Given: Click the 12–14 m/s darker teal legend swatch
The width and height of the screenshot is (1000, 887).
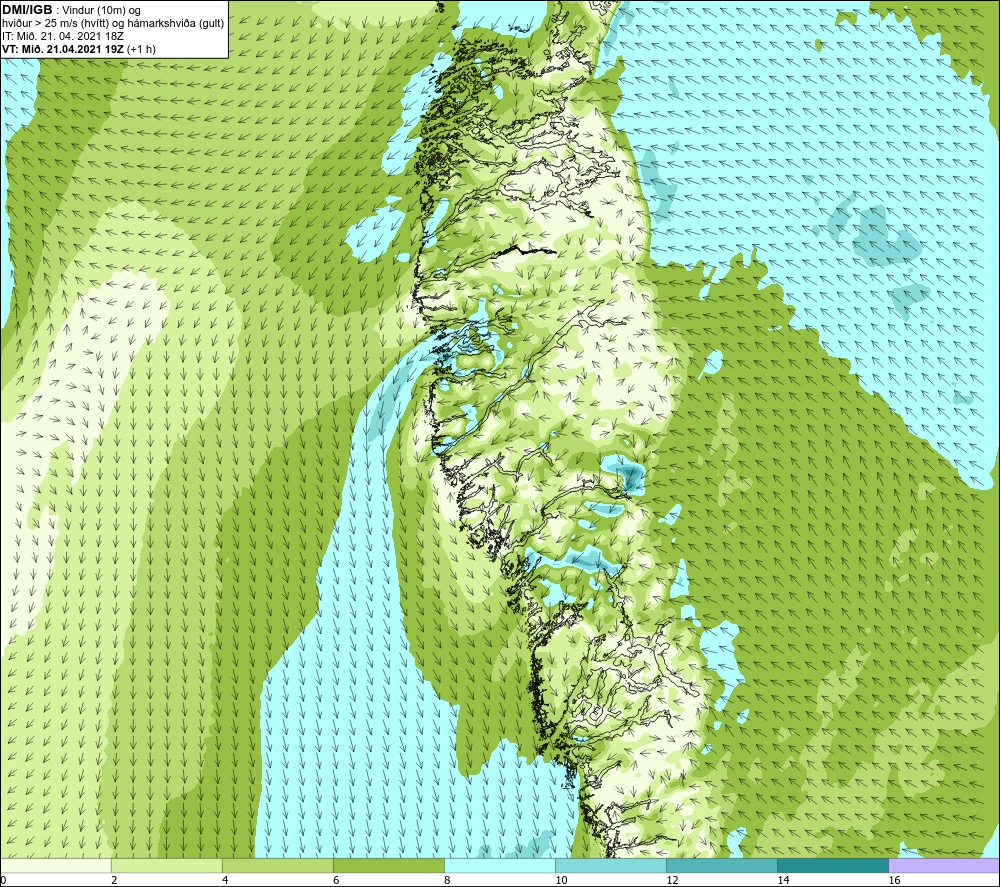Looking at the screenshot, I should coord(722,866).
